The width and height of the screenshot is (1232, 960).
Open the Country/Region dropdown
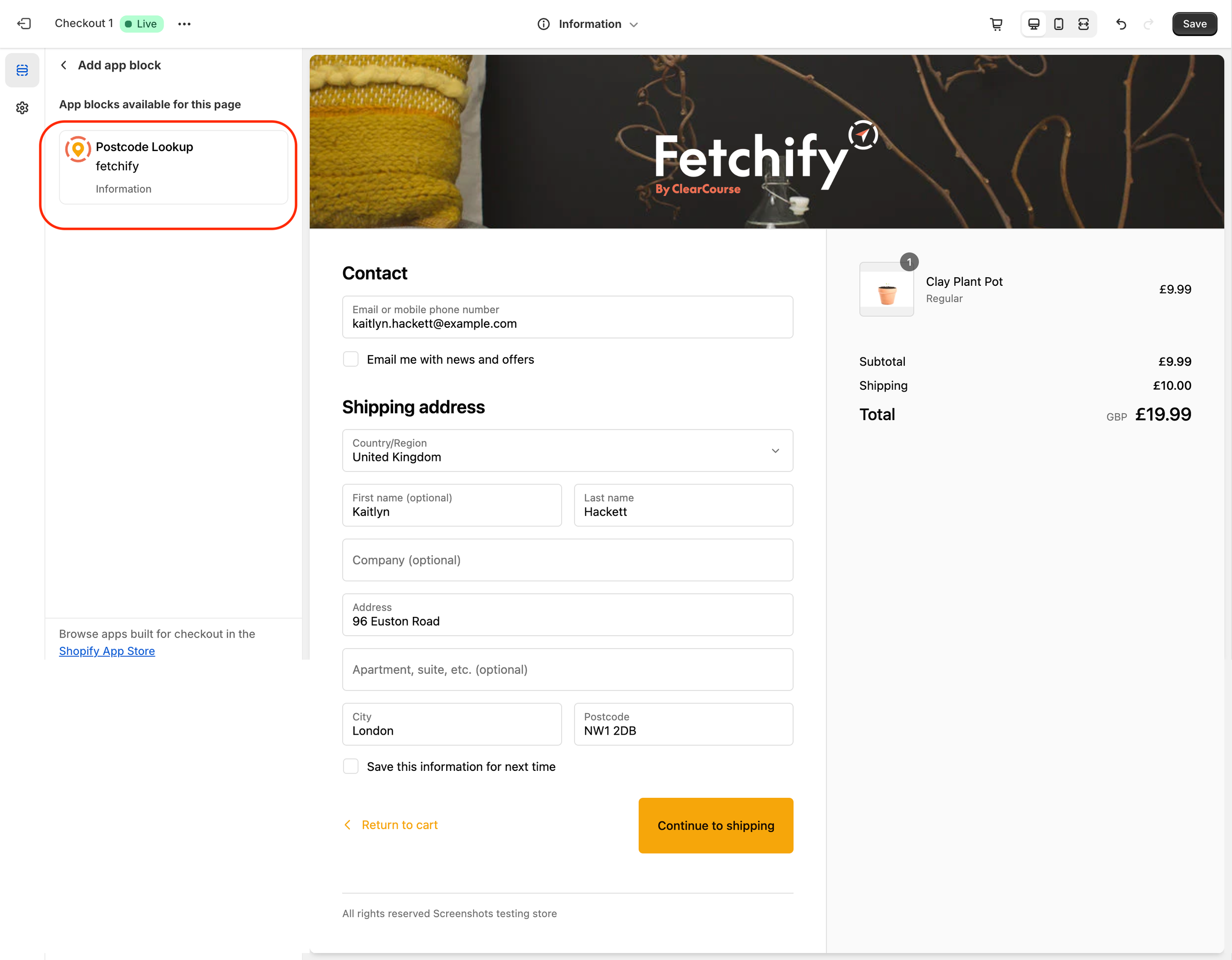click(567, 450)
